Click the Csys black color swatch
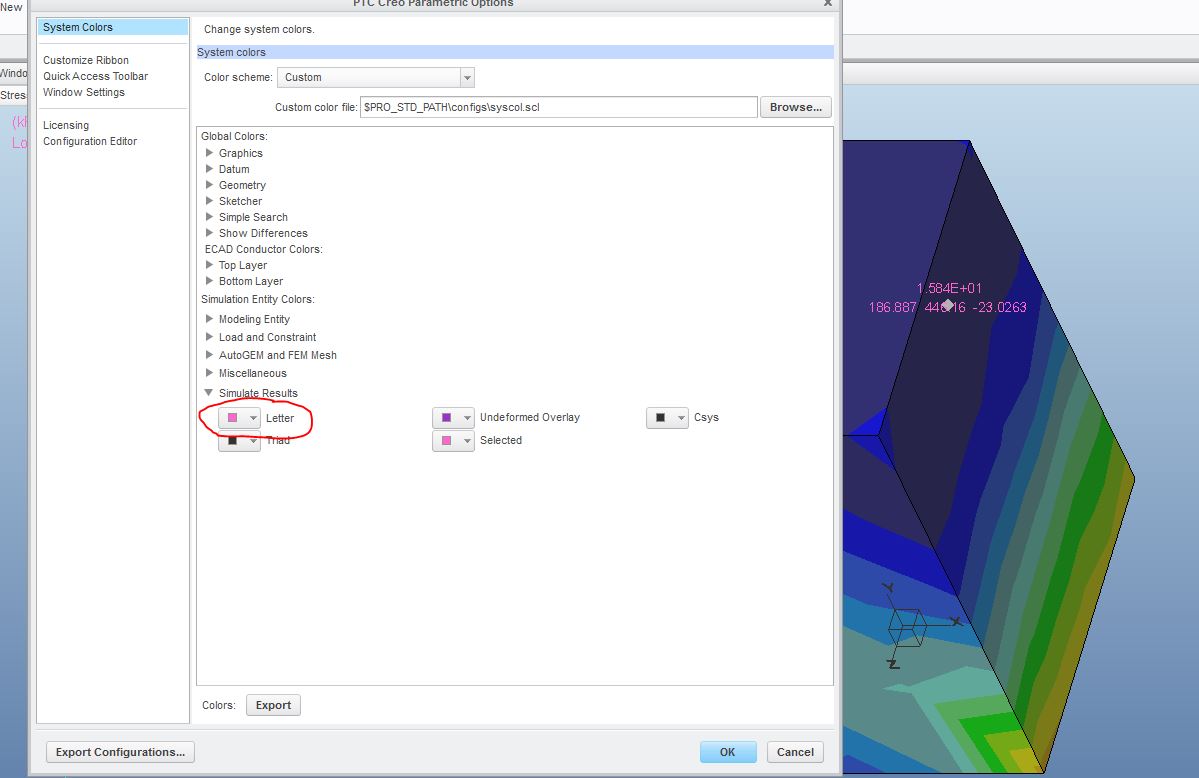The width and height of the screenshot is (1199, 778). (661, 418)
